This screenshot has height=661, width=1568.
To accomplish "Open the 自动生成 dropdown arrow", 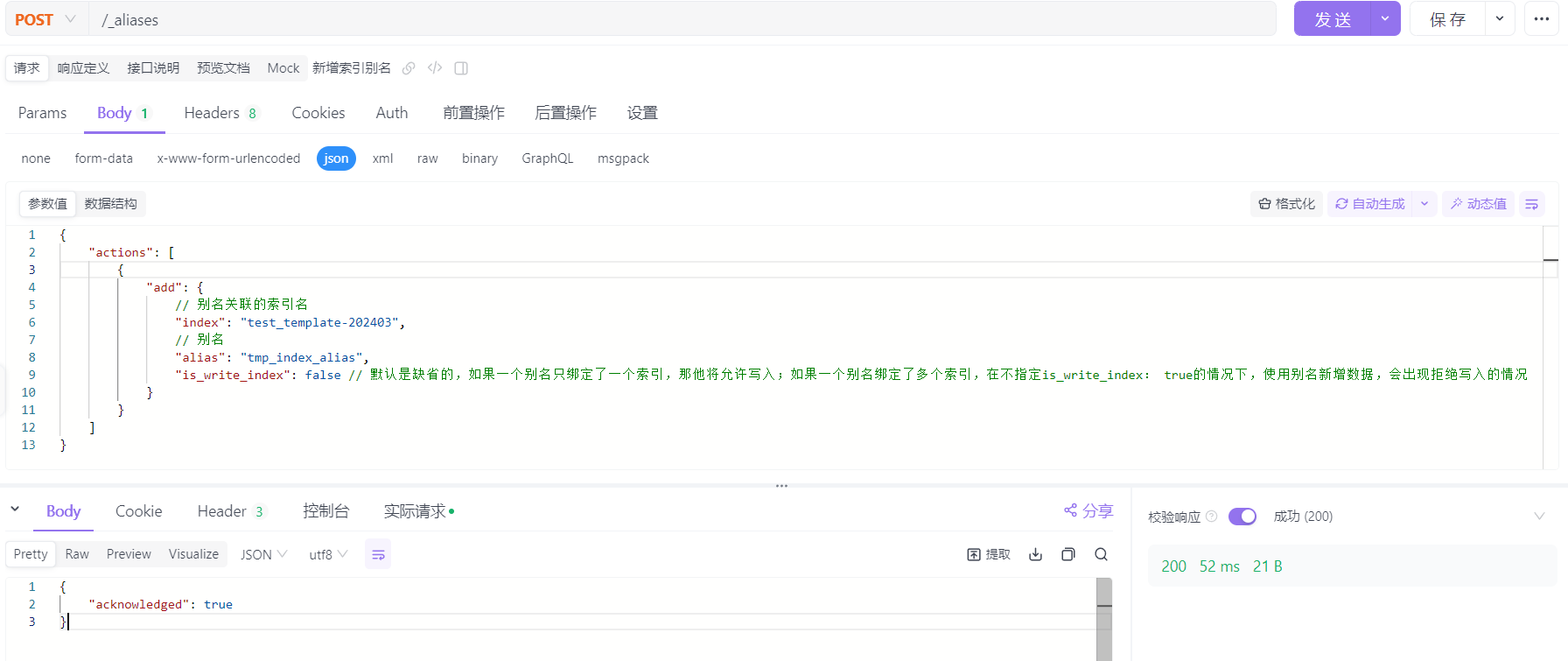I will point(1424,204).
